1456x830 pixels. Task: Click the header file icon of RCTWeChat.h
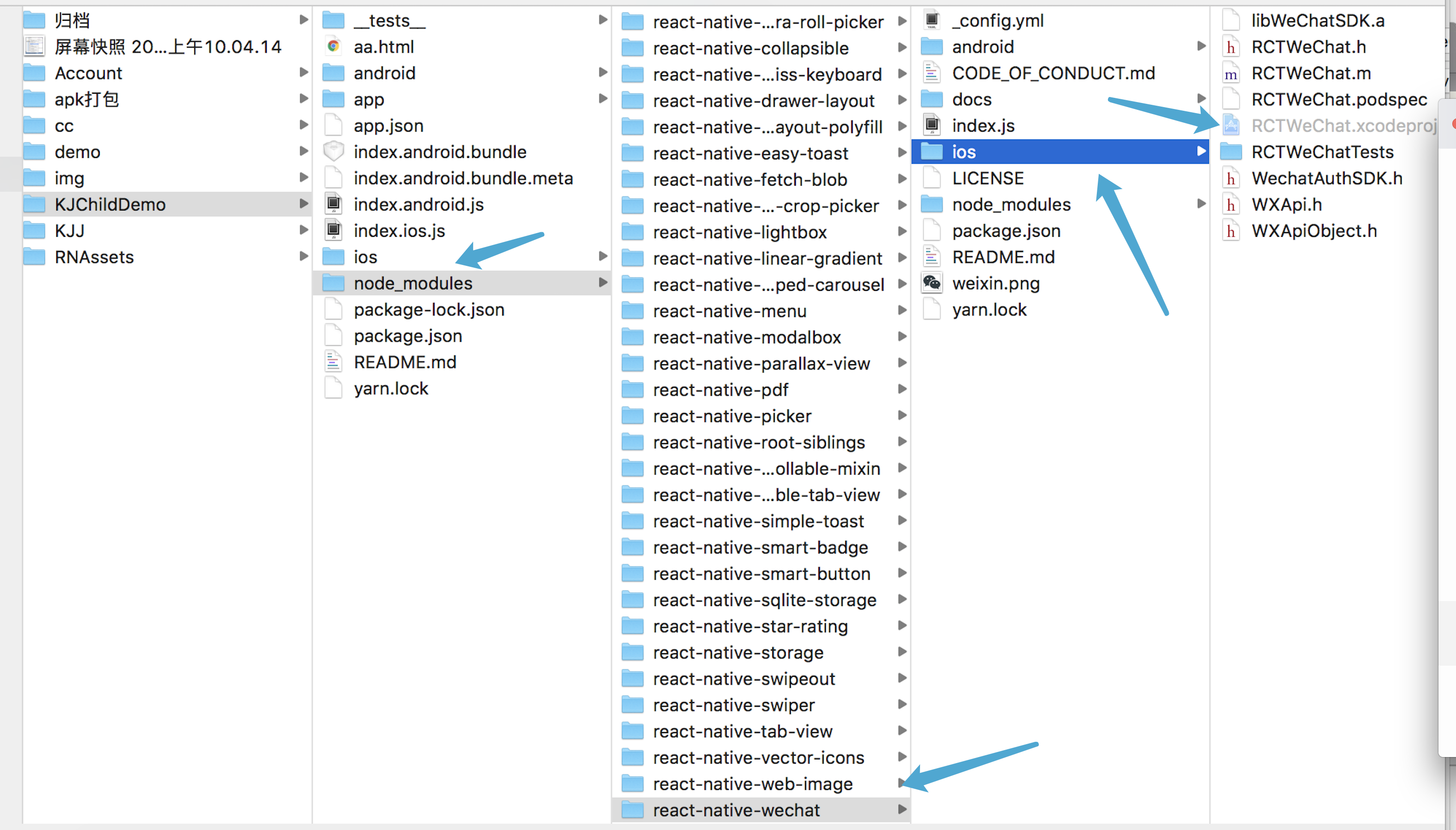[x=1231, y=47]
